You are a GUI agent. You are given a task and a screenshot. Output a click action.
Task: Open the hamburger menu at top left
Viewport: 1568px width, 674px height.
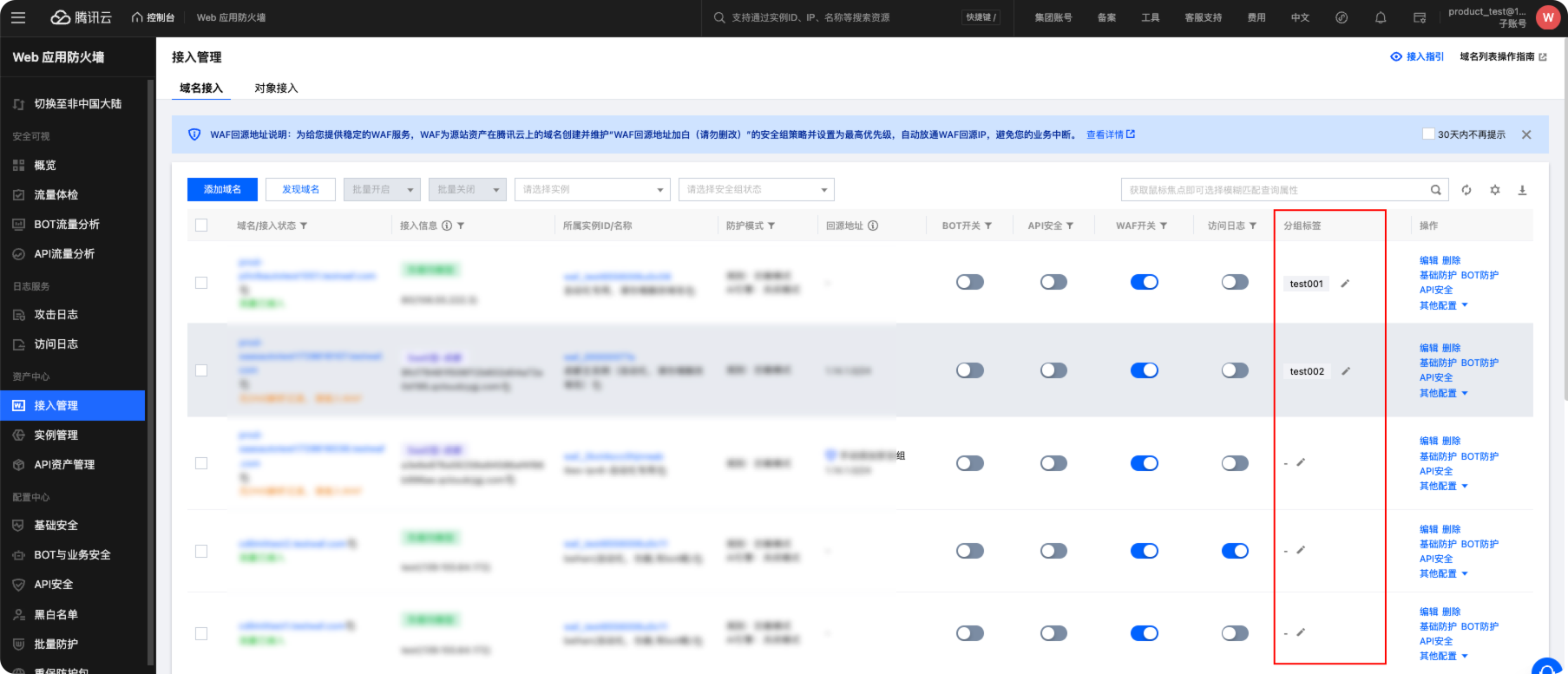pos(18,17)
